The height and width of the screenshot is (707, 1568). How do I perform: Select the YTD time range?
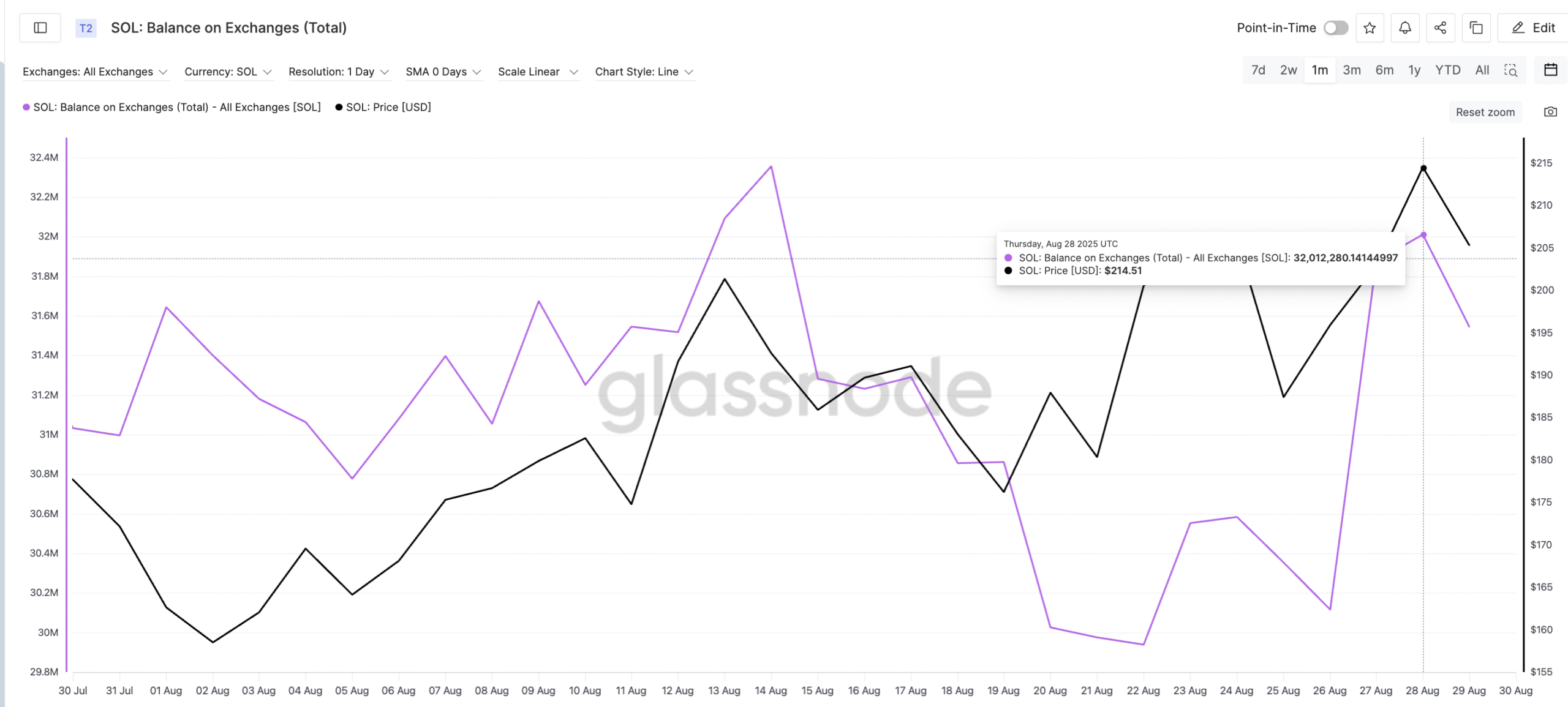click(x=1448, y=70)
